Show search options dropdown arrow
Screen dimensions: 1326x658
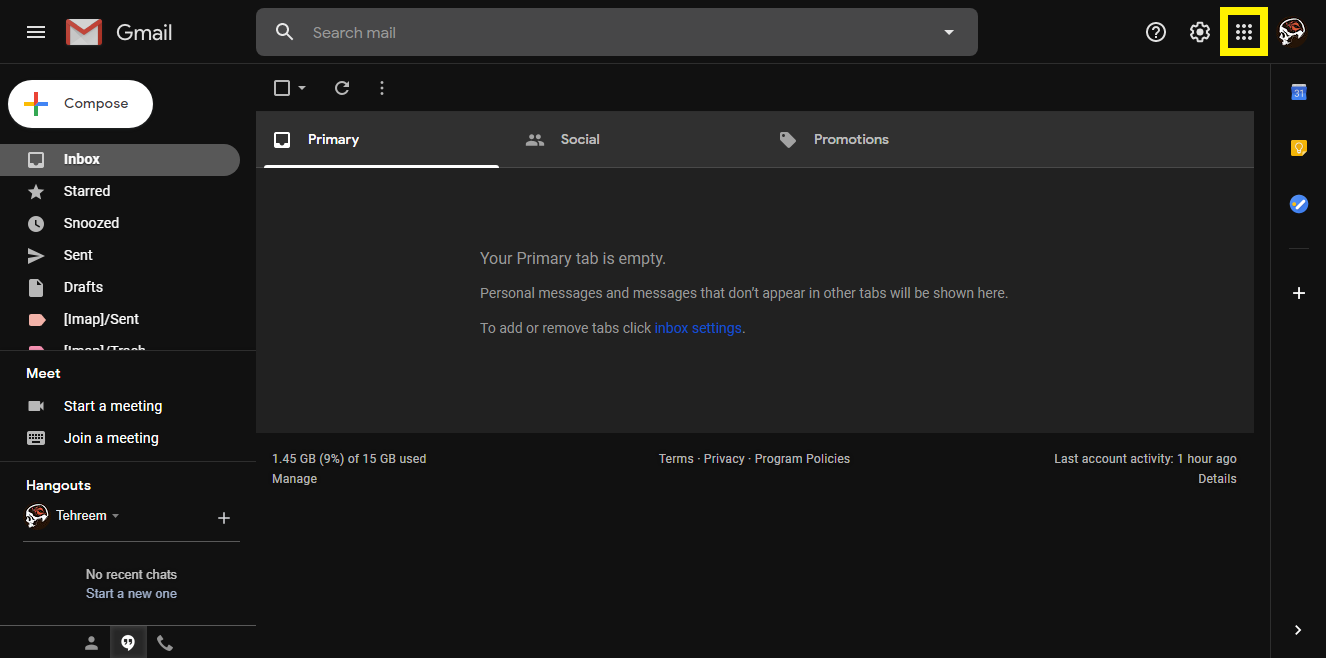[949, 32]
